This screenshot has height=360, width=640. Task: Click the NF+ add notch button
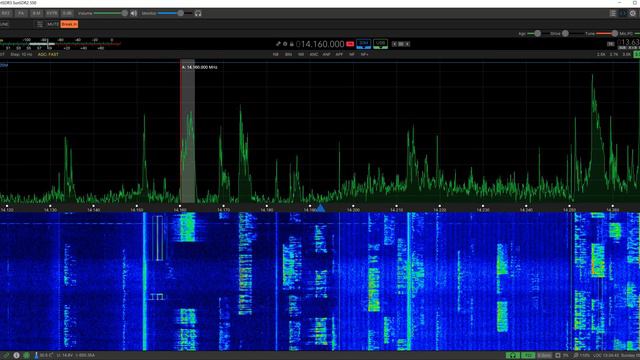point(364,54)
